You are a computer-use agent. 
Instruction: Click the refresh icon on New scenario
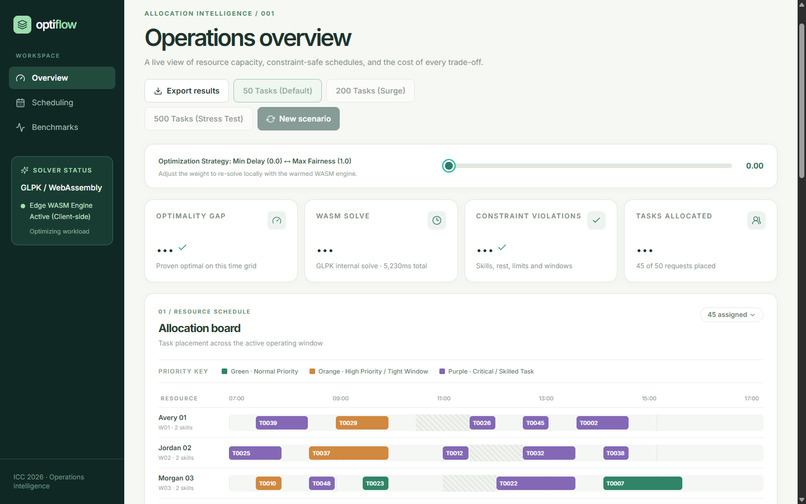click(270, 119)
